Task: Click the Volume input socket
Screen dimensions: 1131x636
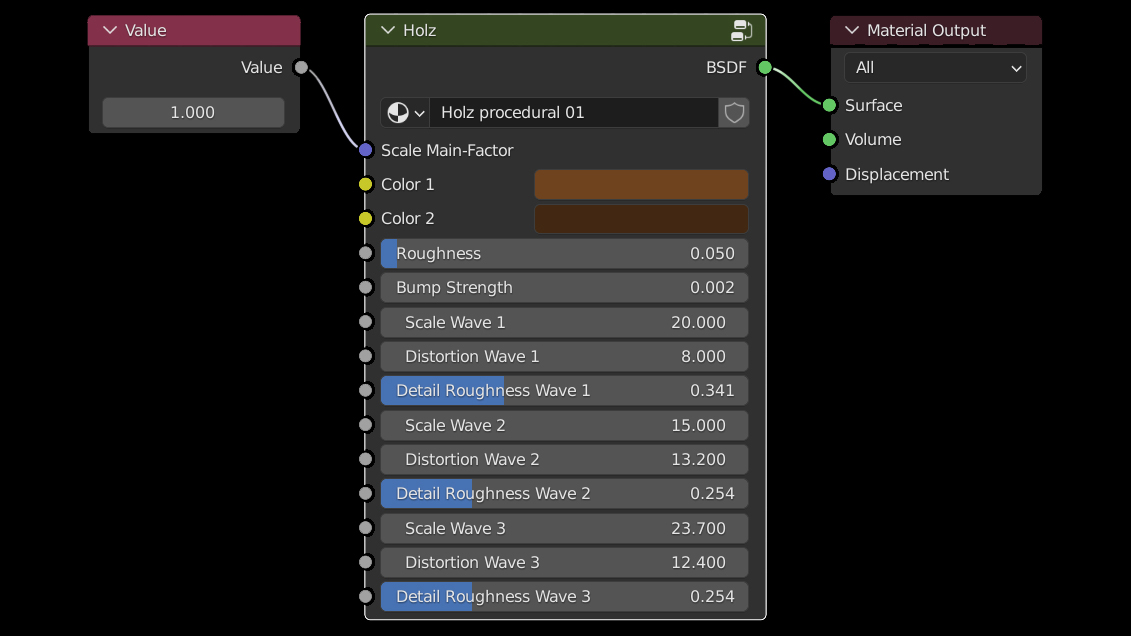Action: (829, 139)
